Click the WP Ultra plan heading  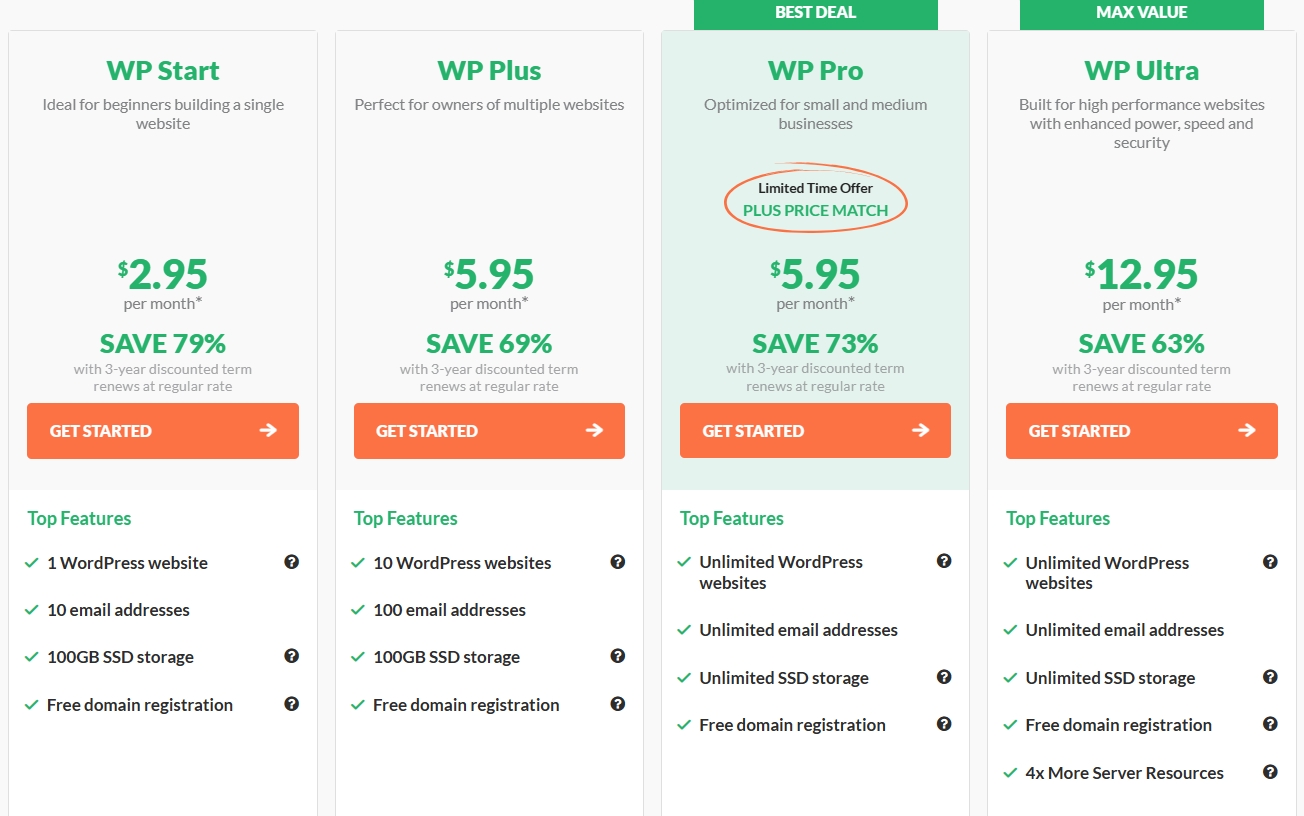pyautogui.click(x=1141, y=71)
